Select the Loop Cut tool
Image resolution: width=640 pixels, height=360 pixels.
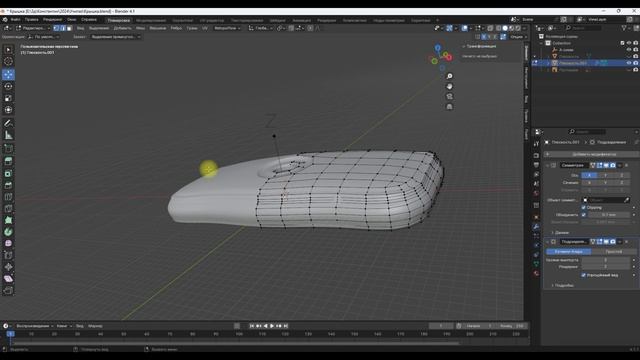point(8,197)
